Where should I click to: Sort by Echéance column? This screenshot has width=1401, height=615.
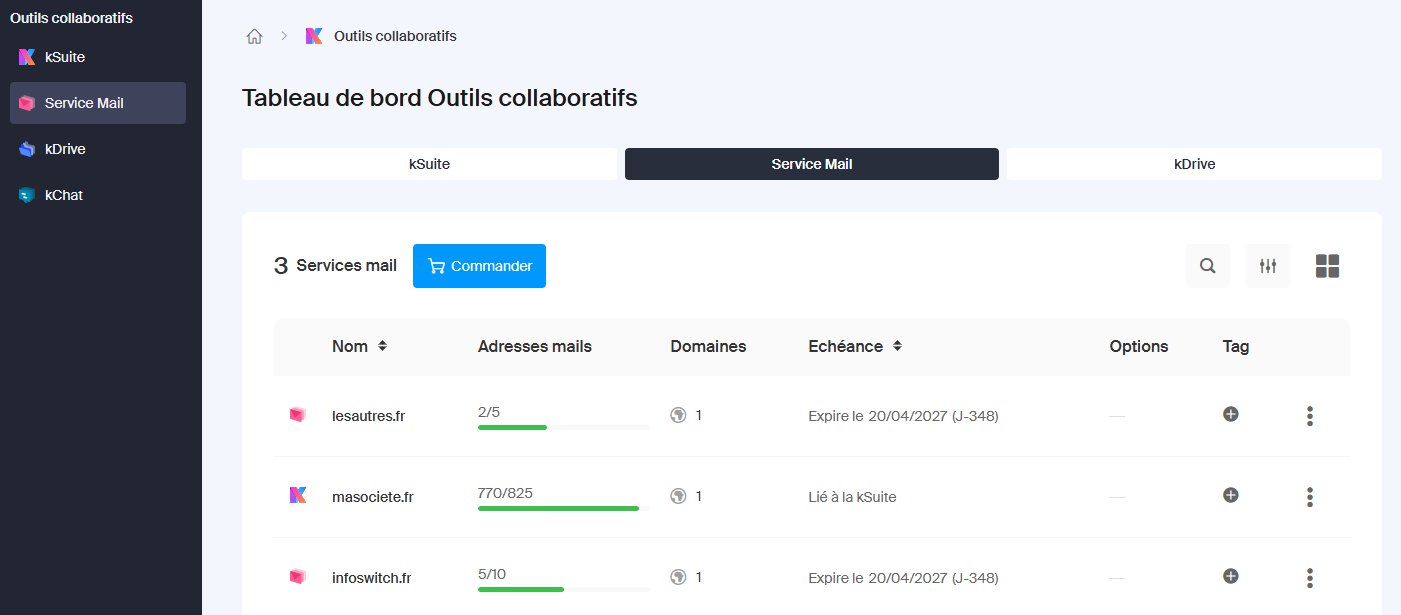855,346
